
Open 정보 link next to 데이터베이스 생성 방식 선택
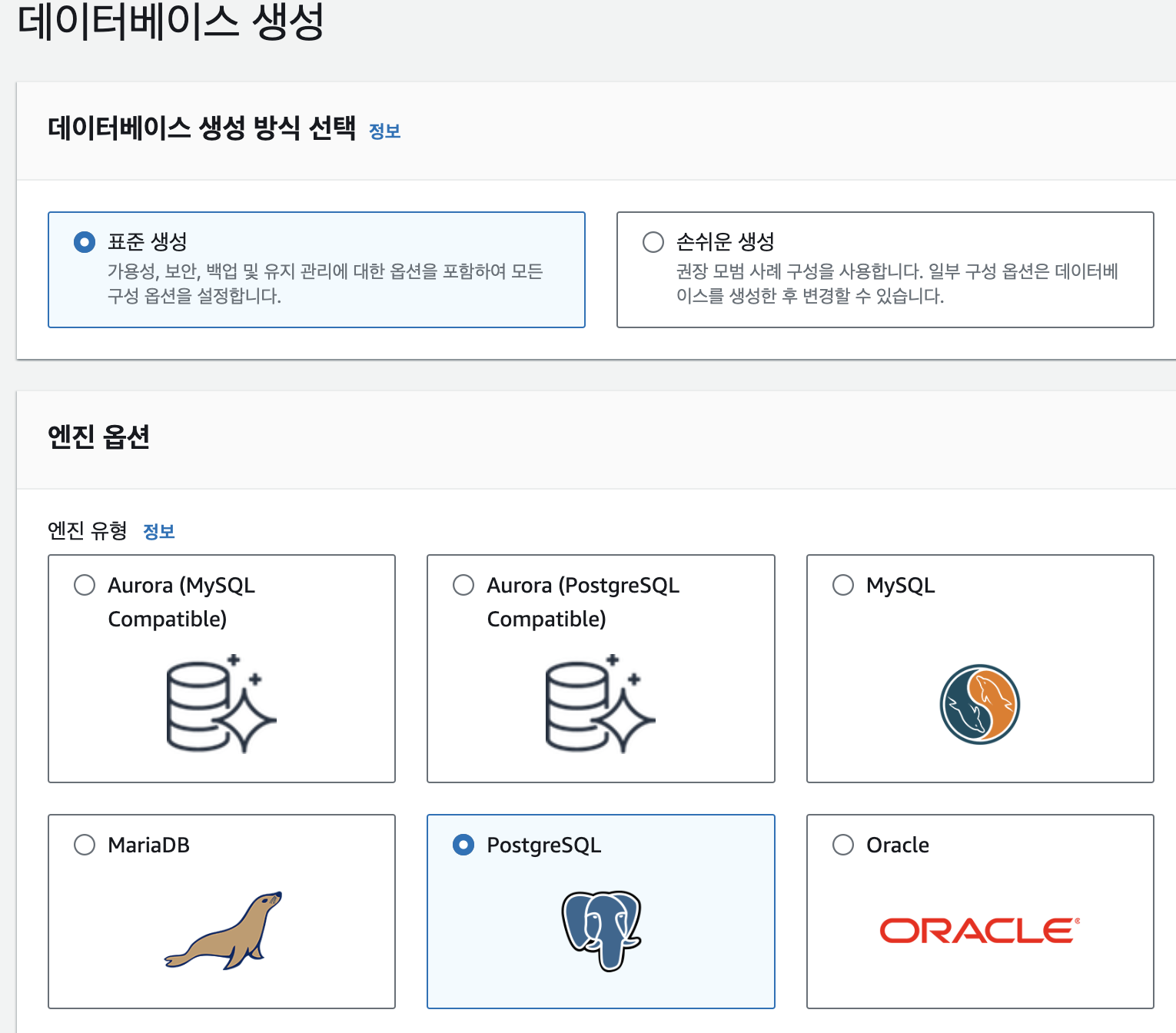pos(385,131)
